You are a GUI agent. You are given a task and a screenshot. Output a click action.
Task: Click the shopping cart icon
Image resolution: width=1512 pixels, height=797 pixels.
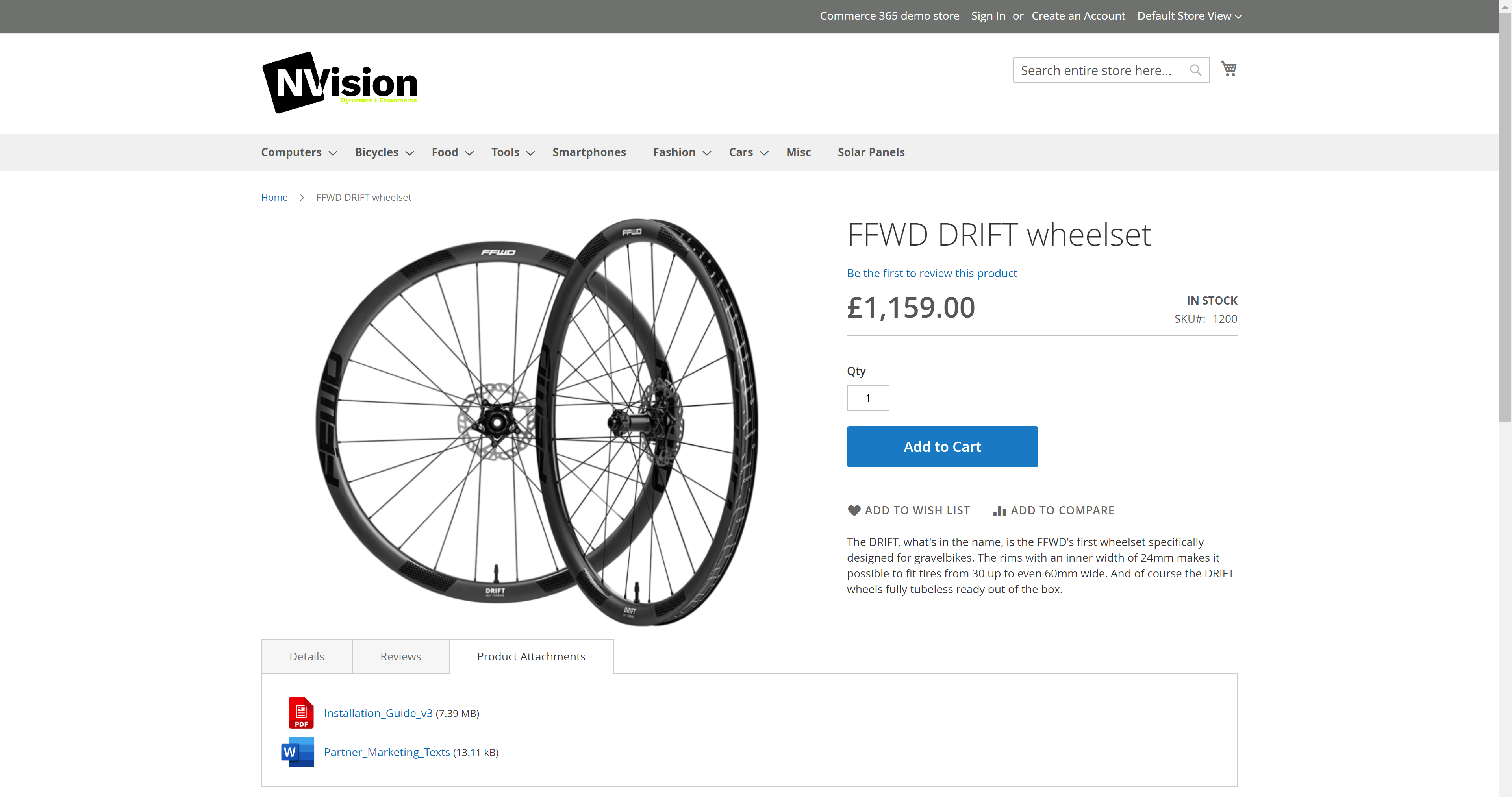1228,68
